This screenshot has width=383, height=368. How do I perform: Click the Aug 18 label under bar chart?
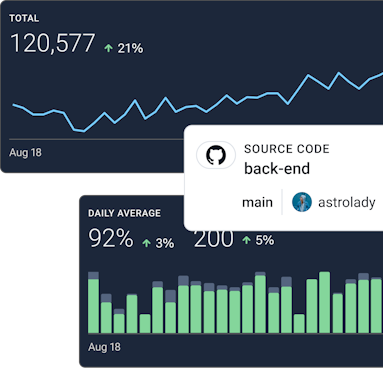coord(104,347)
